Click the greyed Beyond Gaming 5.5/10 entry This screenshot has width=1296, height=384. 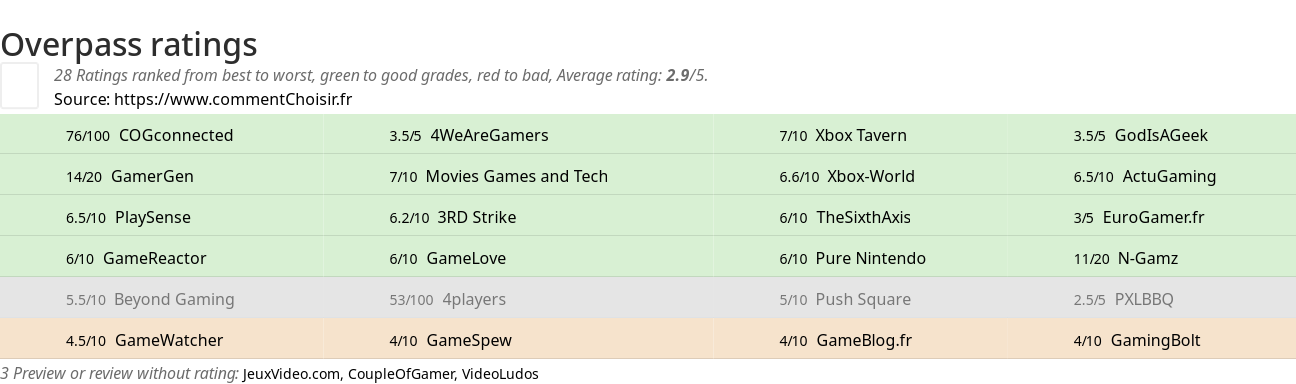150,299
